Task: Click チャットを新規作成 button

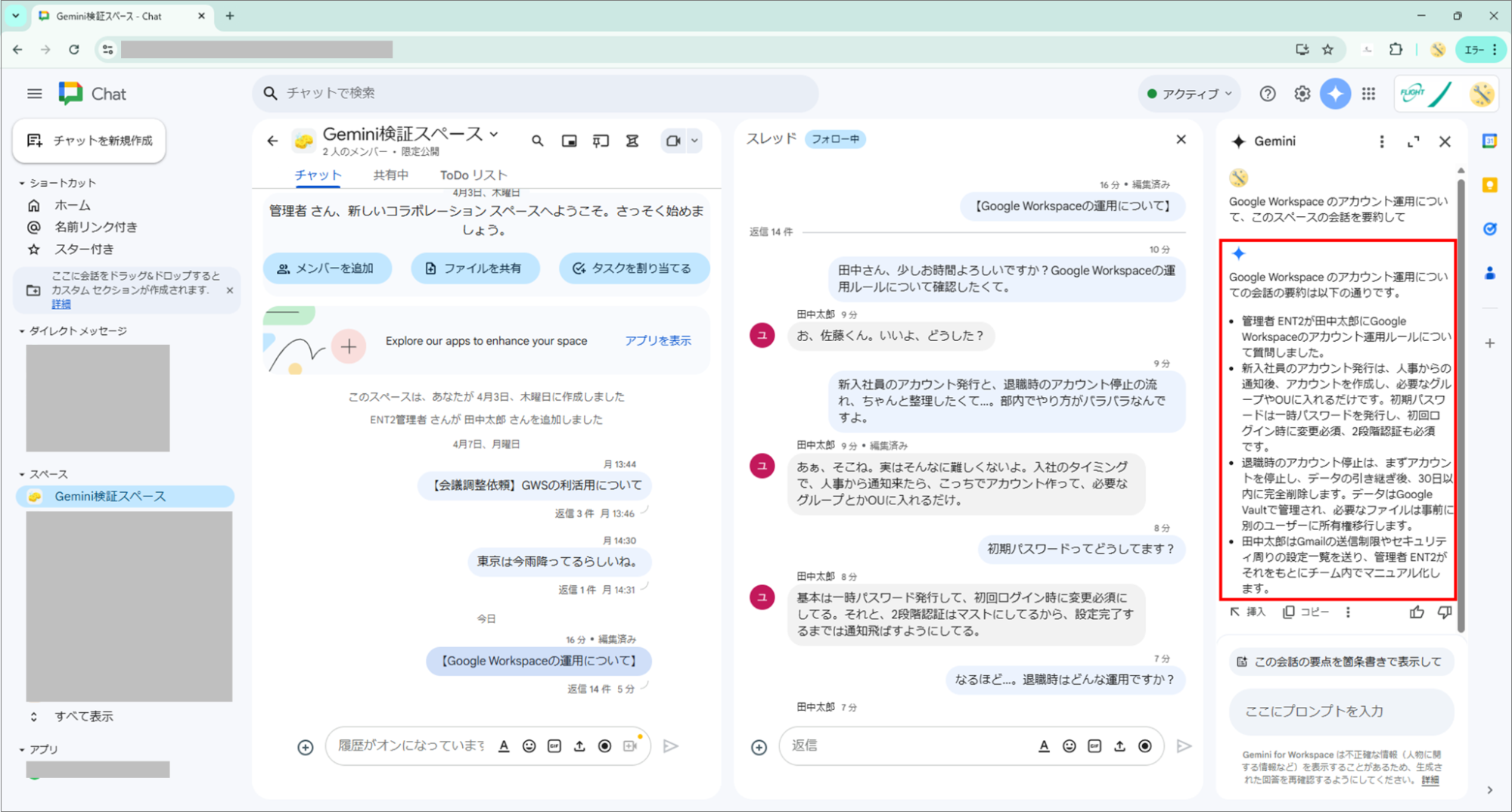Action: tap(89, 141)
